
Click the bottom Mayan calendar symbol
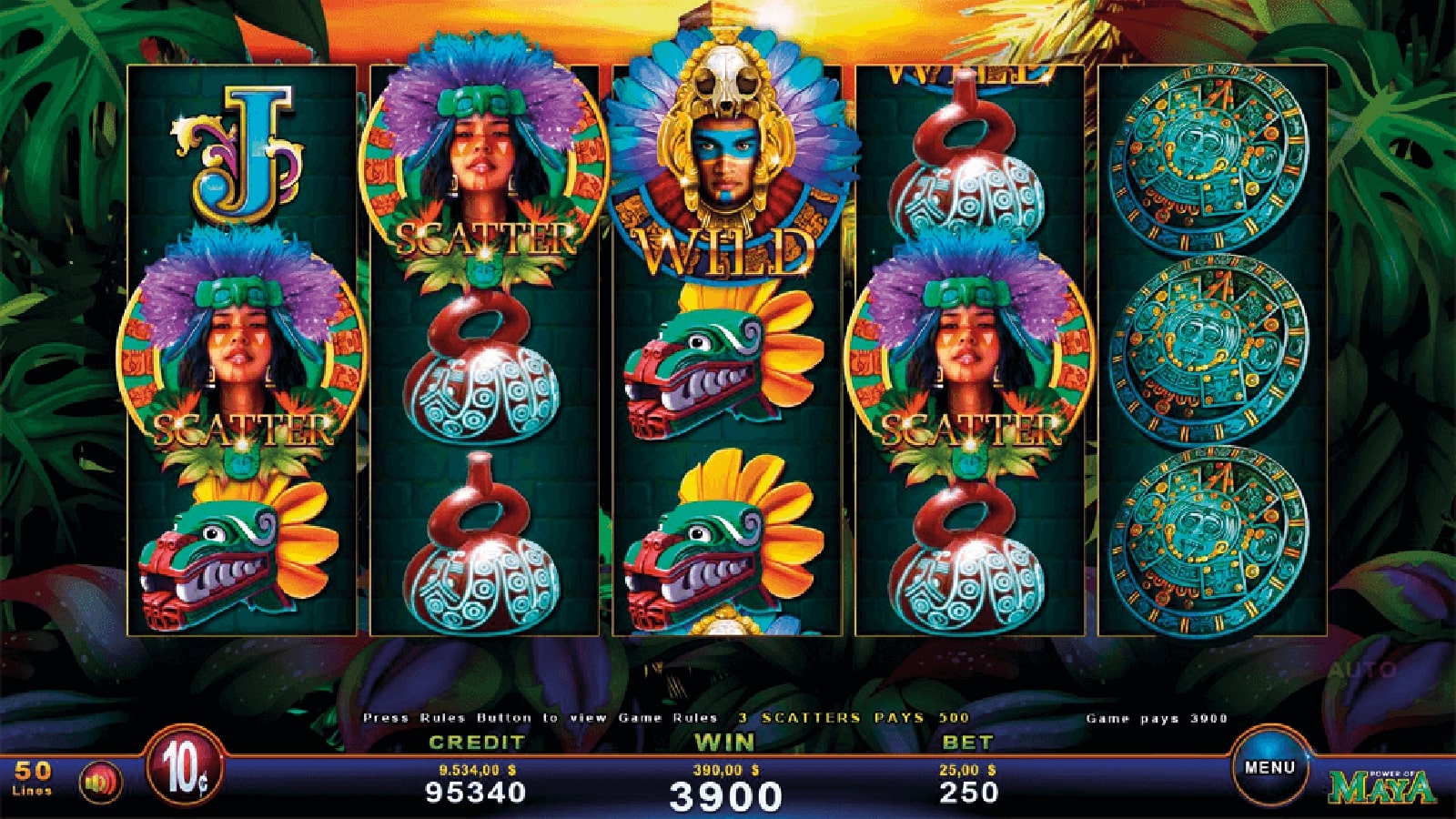(x=1209, y=541)
